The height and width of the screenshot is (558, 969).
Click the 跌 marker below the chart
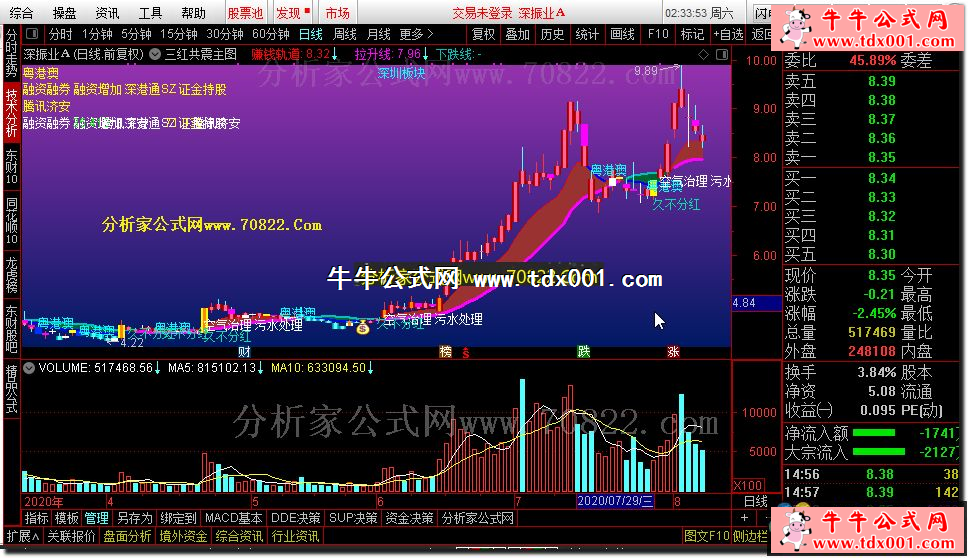583,352
